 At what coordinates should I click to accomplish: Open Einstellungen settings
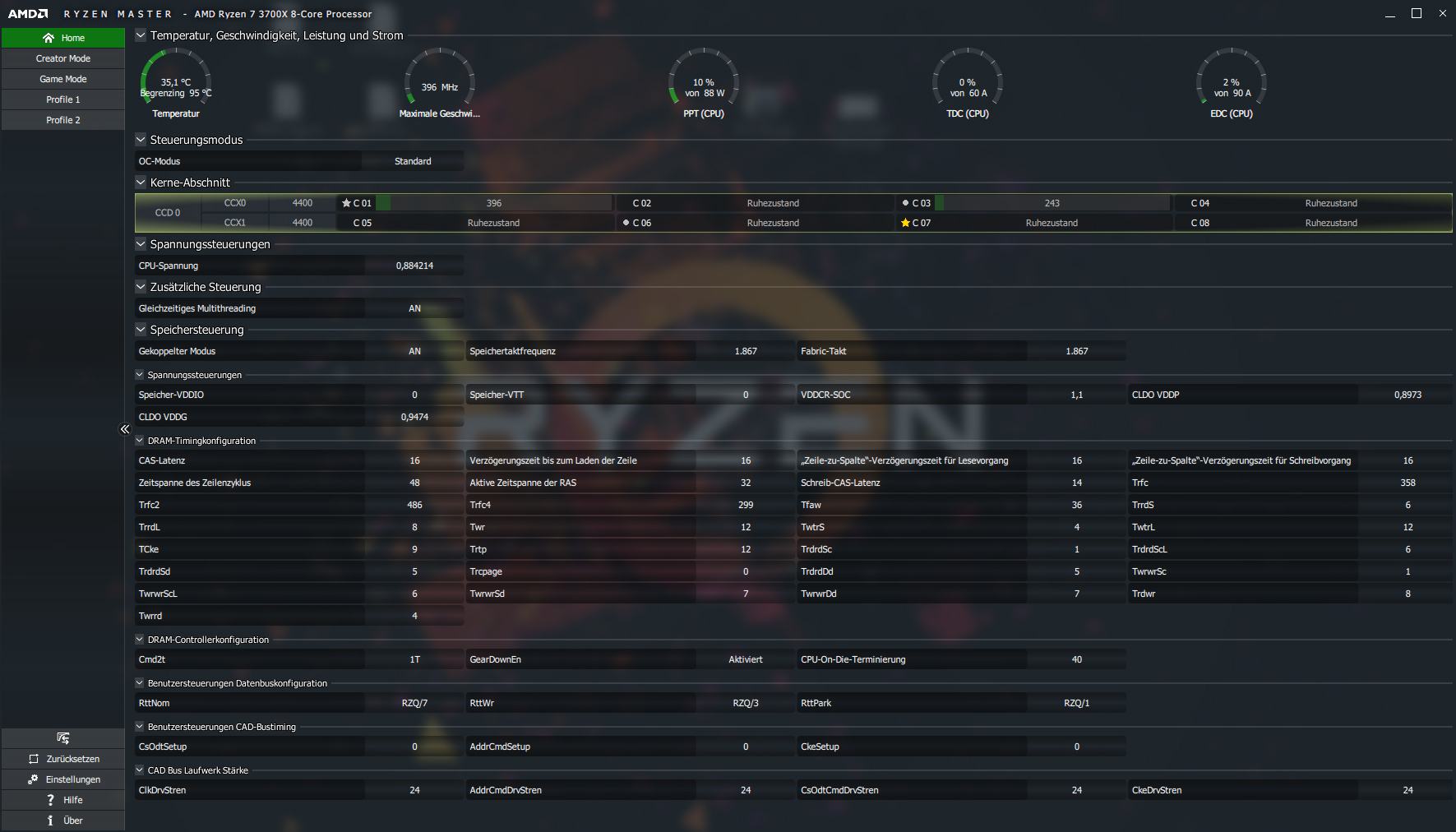coord(63,779)
